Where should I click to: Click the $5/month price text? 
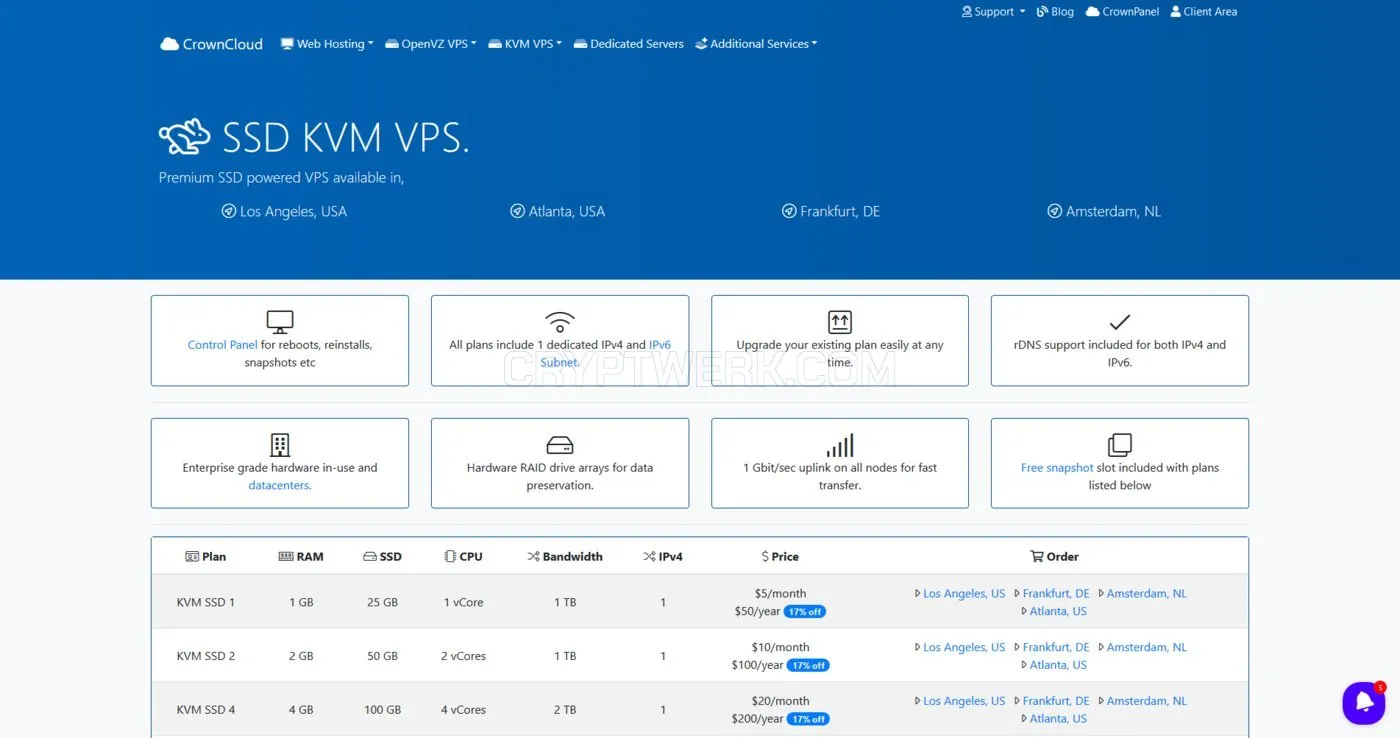pyautogui.click(x=780, y=594)
